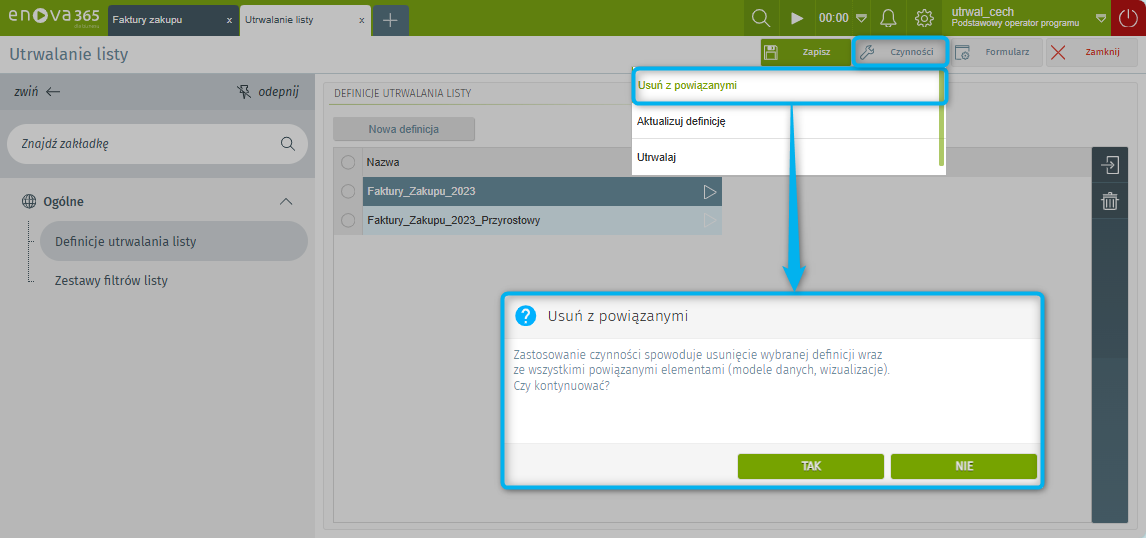Select radio button for Faktury_Zakupu_2023 row

click(x=348, y=191)
